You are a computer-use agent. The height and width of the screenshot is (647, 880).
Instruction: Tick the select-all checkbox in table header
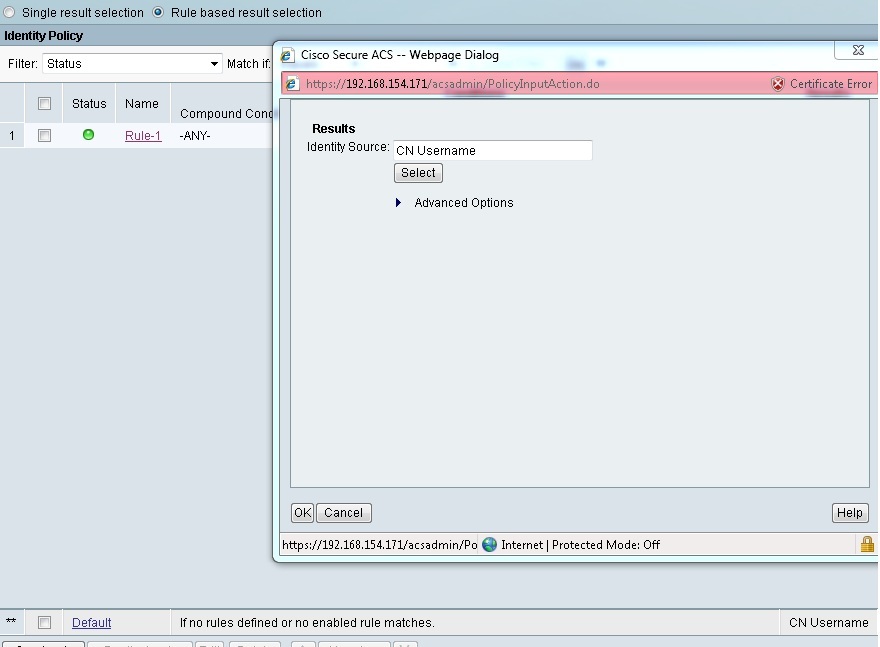click(x=44, y=103)
